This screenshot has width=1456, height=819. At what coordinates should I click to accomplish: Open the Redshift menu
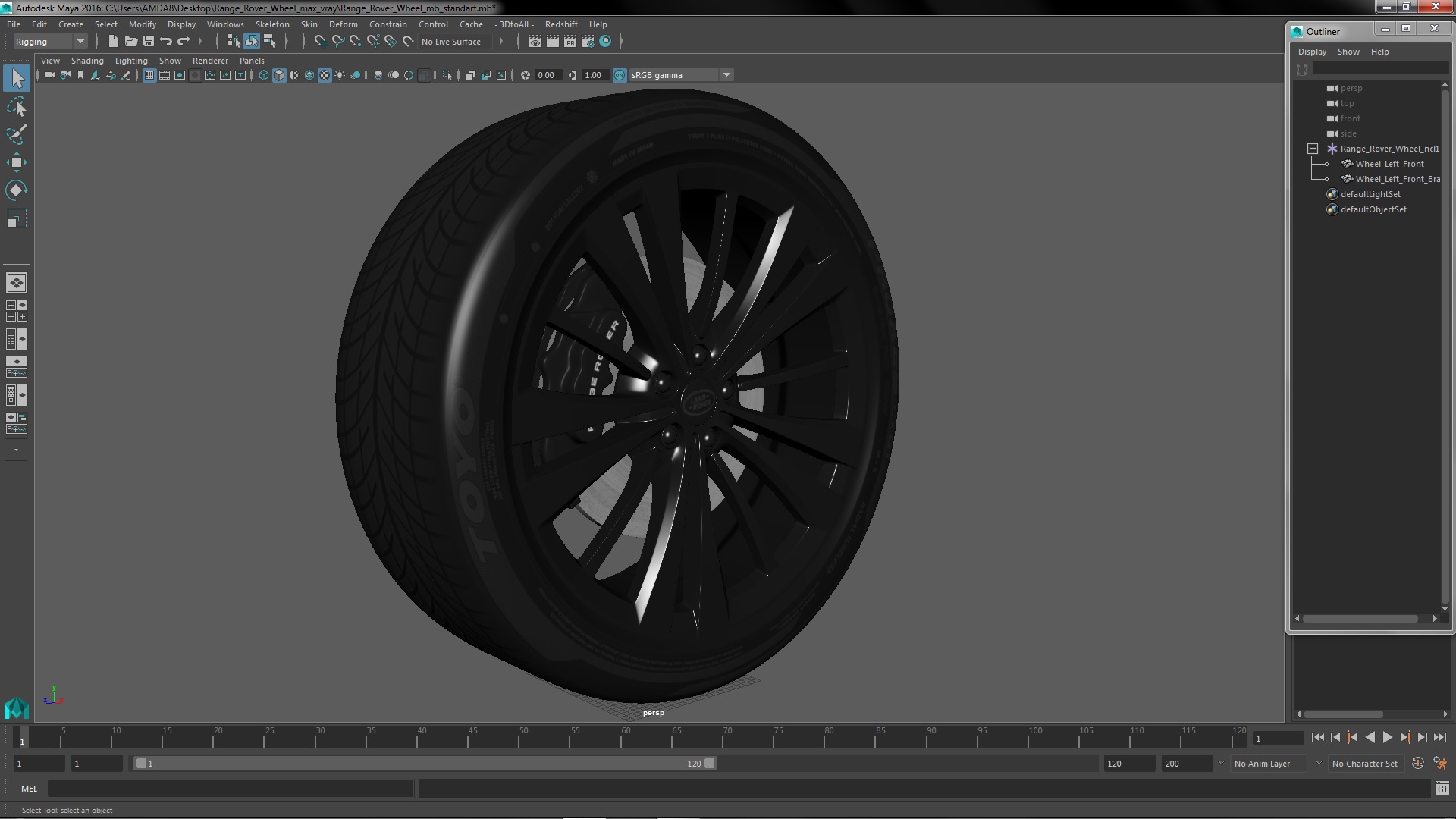pyautogui.click(x=561, y=24)
